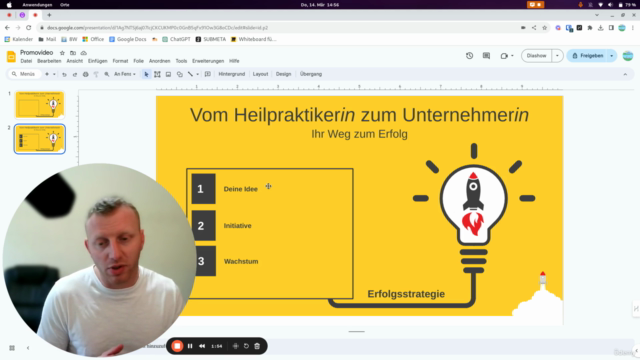
Task: Bookmark this page with star icon
Action: pos(544,28)
